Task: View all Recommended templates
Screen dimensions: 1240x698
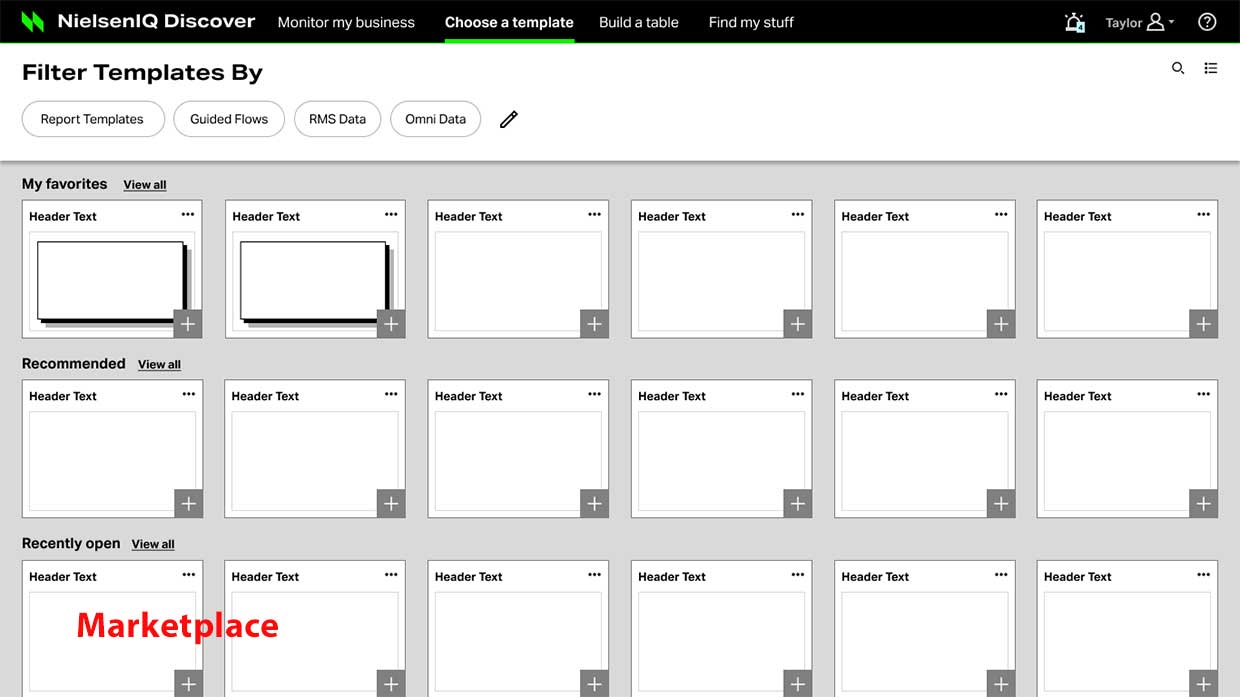Action: tap(159, 365)
